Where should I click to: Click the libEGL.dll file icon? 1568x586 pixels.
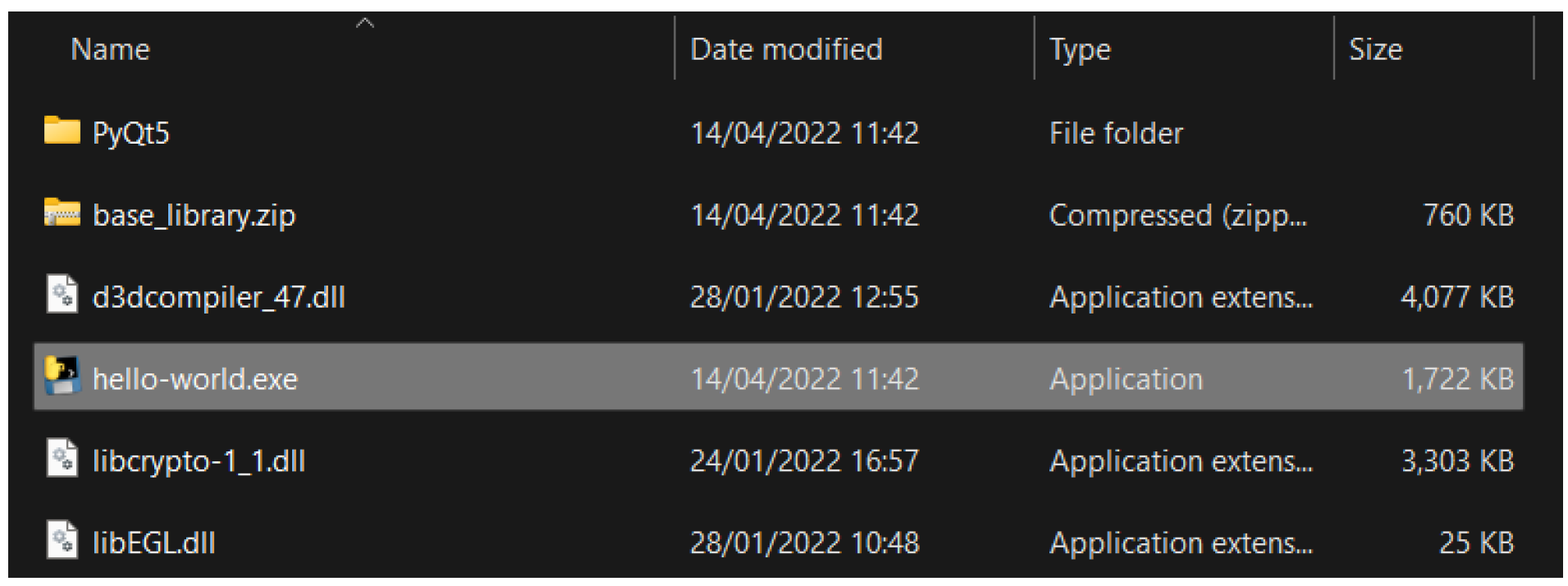pyautogui.click(x=62, y=542)
